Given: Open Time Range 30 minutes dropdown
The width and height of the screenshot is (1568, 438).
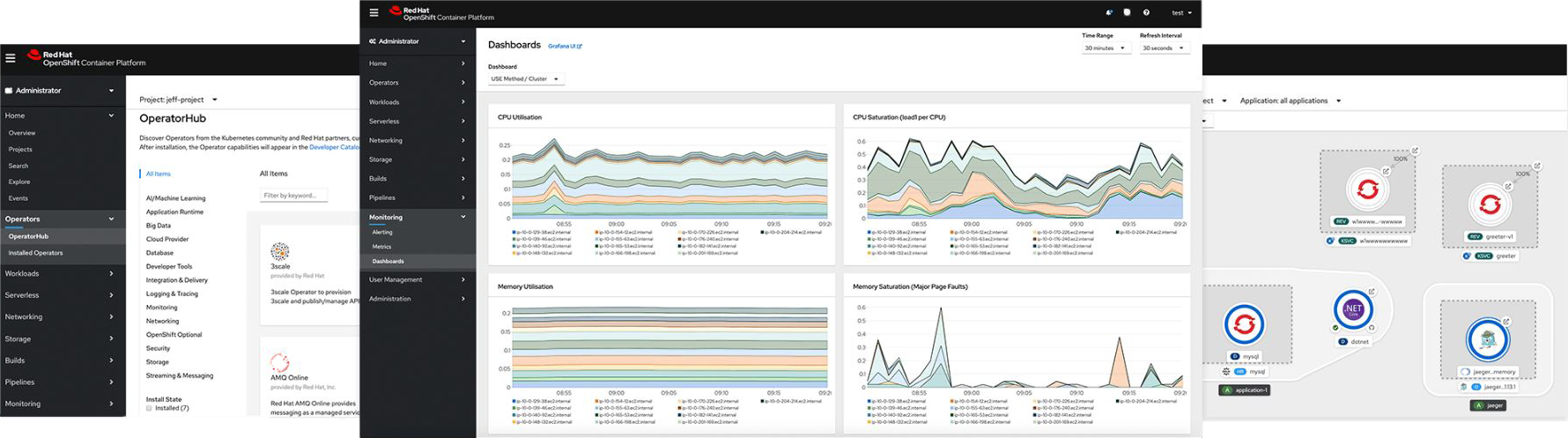Looking at the screenshot, I should point(1106,48).
